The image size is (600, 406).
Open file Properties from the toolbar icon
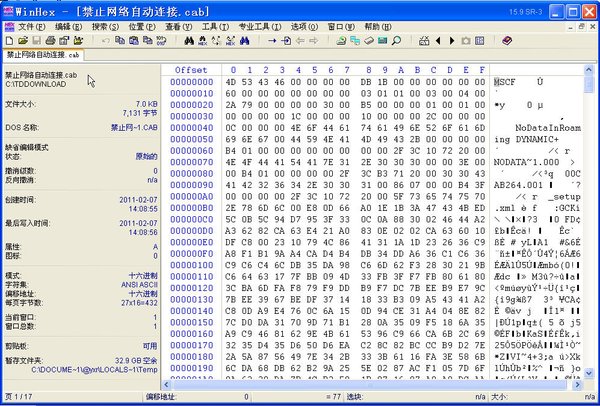64,41
